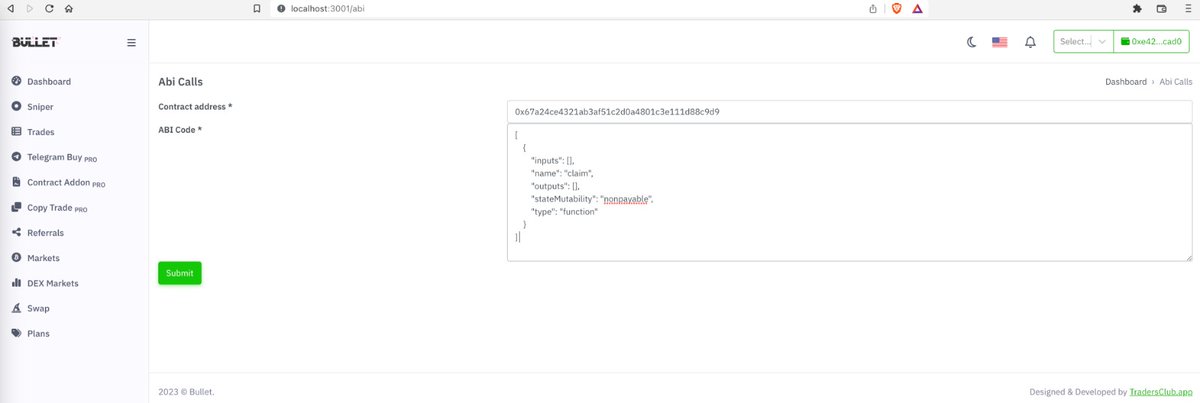Click the bookmark icon in address bar
The width and height of the screenshot is (1200, 403).
tap(256, 8)
